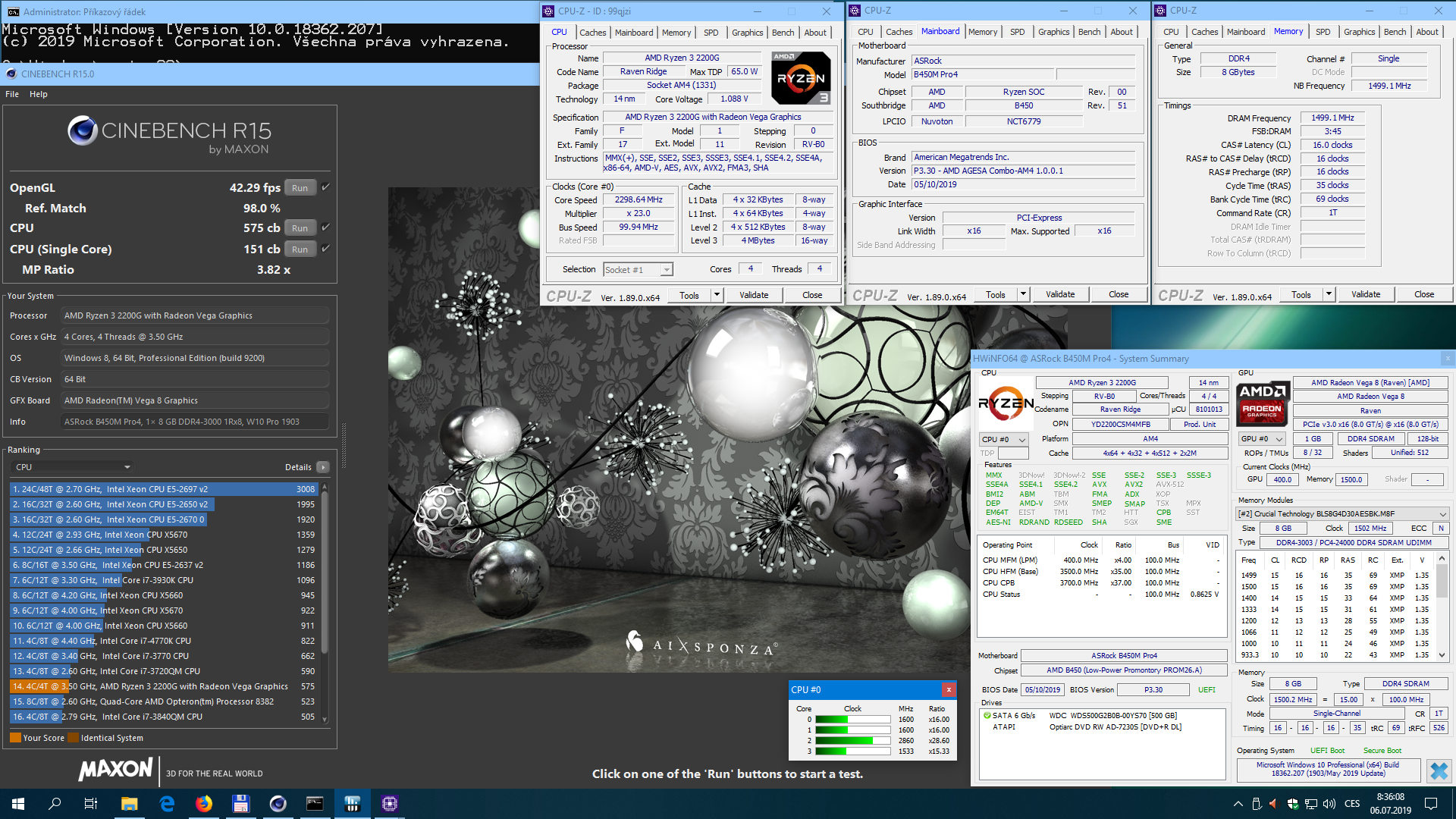Select ranking row Intel Xeon E5-2697 v2
The height and width of the screenshot is (819, 1456).
point(165,489)
